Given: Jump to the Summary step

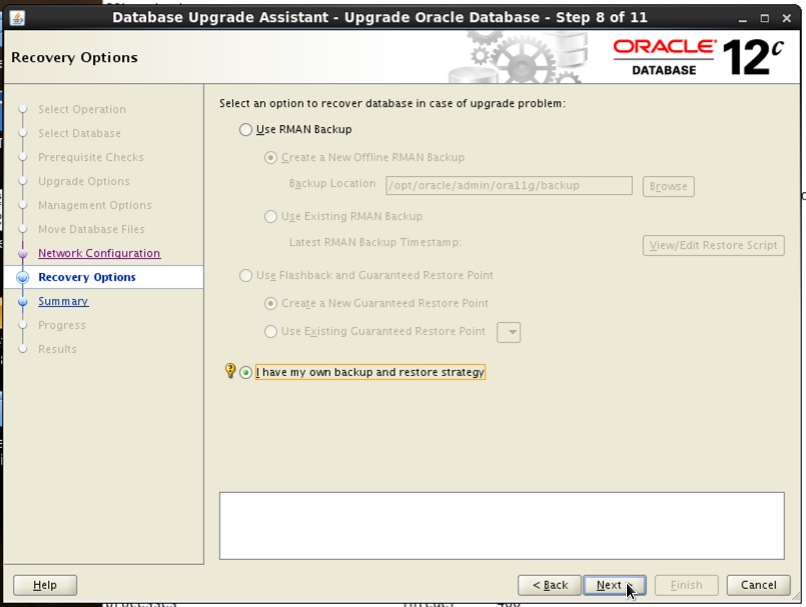Looking at the screenshot, I should [x=63, y=301].
